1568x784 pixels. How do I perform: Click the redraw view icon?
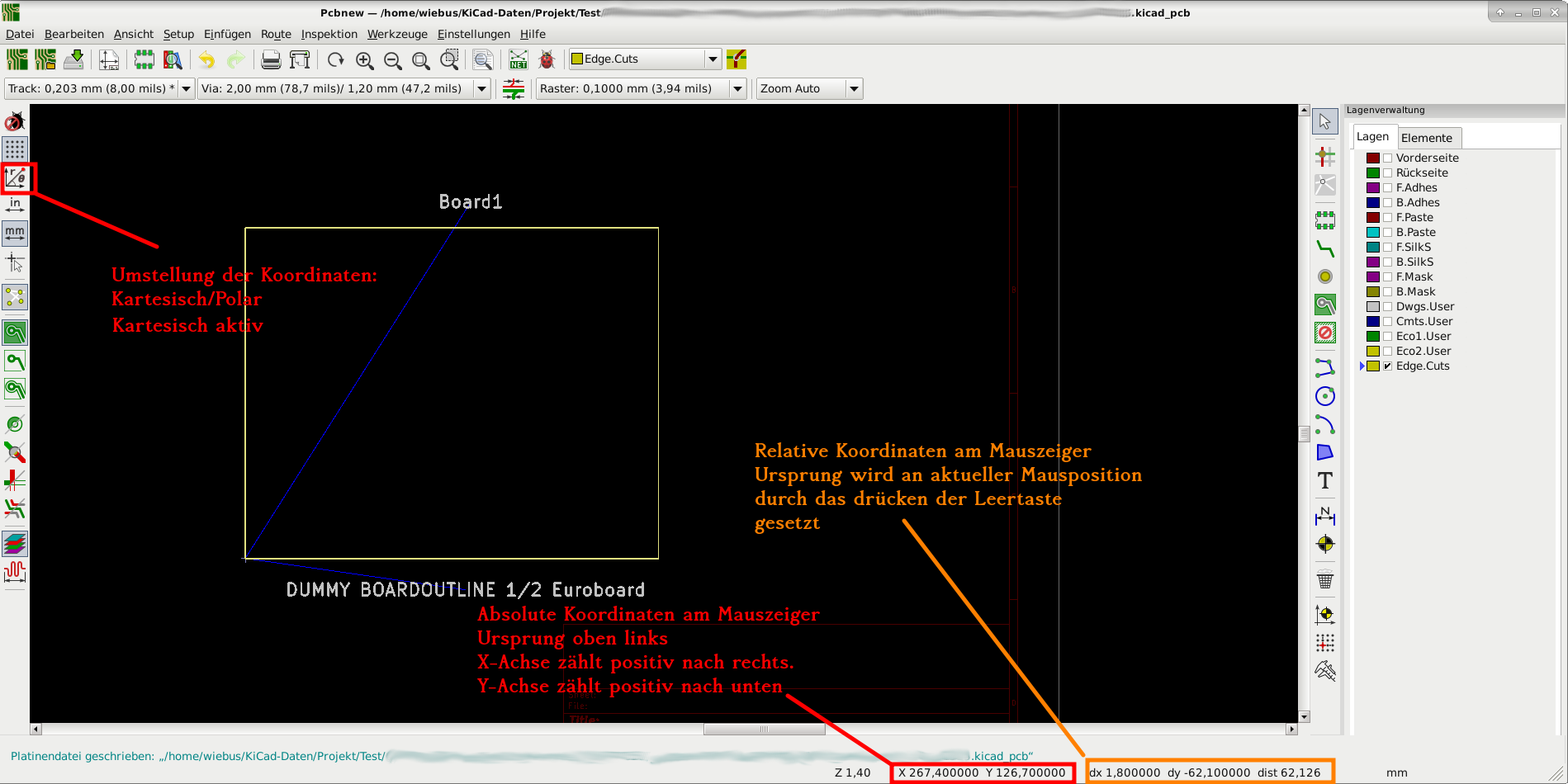coord(335,59)
